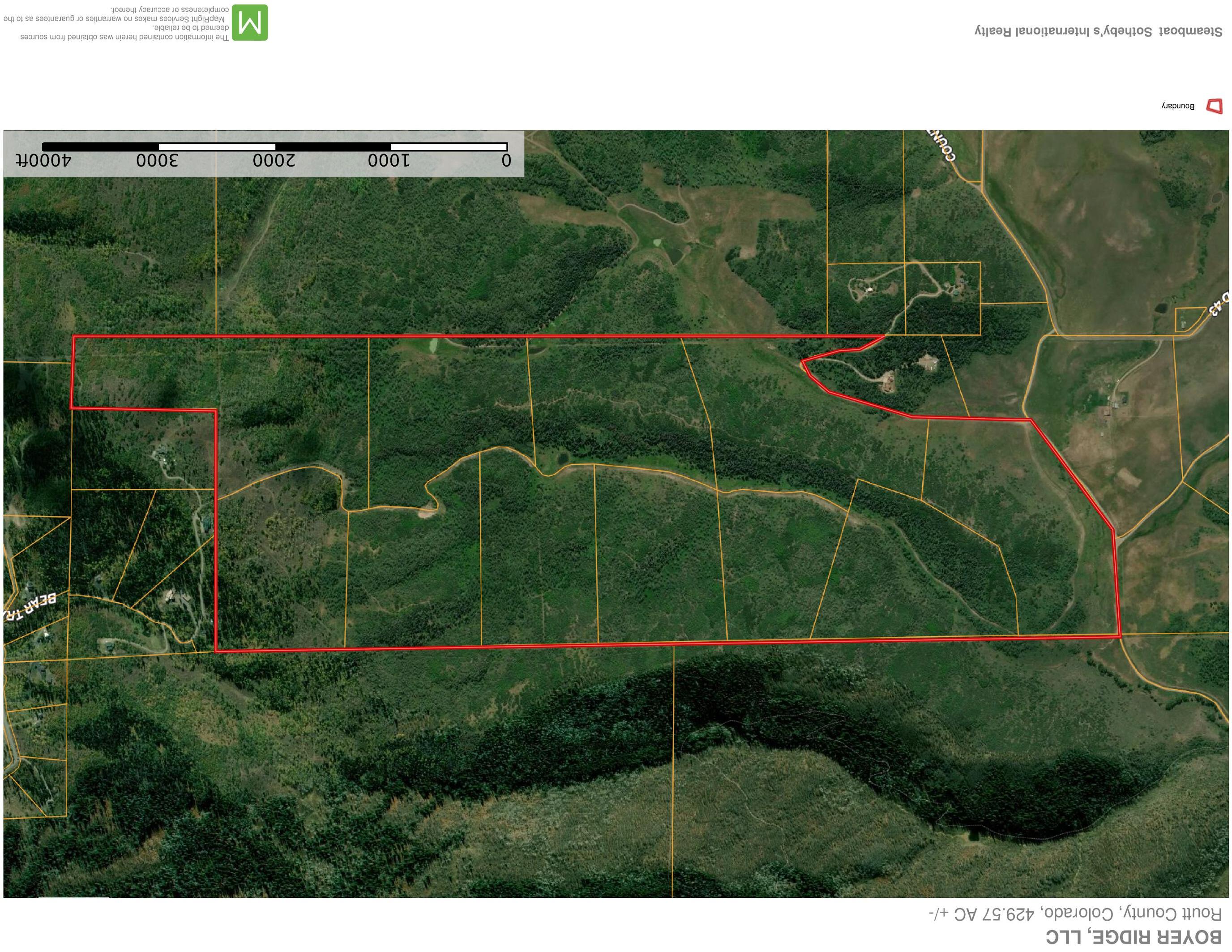Viewport: 1232px width, 952px height.
Task: Click the ranch buildings east of the boundary
Action: click(x=1114, y=405)
